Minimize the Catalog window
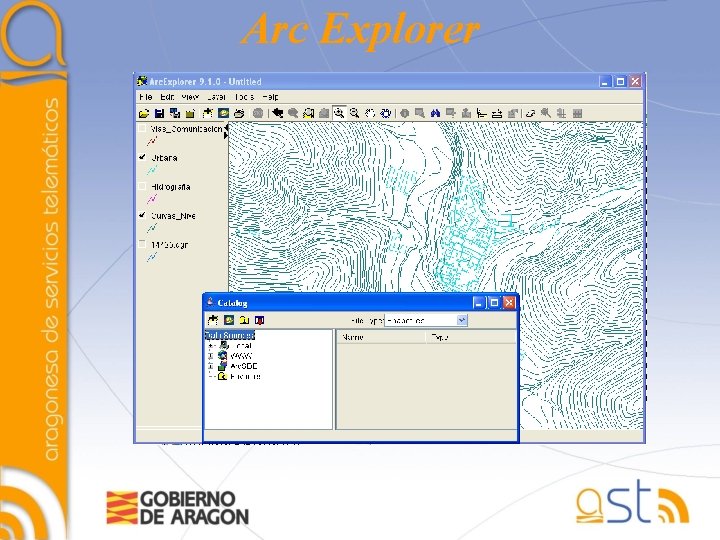 click(x=478, y=303)
